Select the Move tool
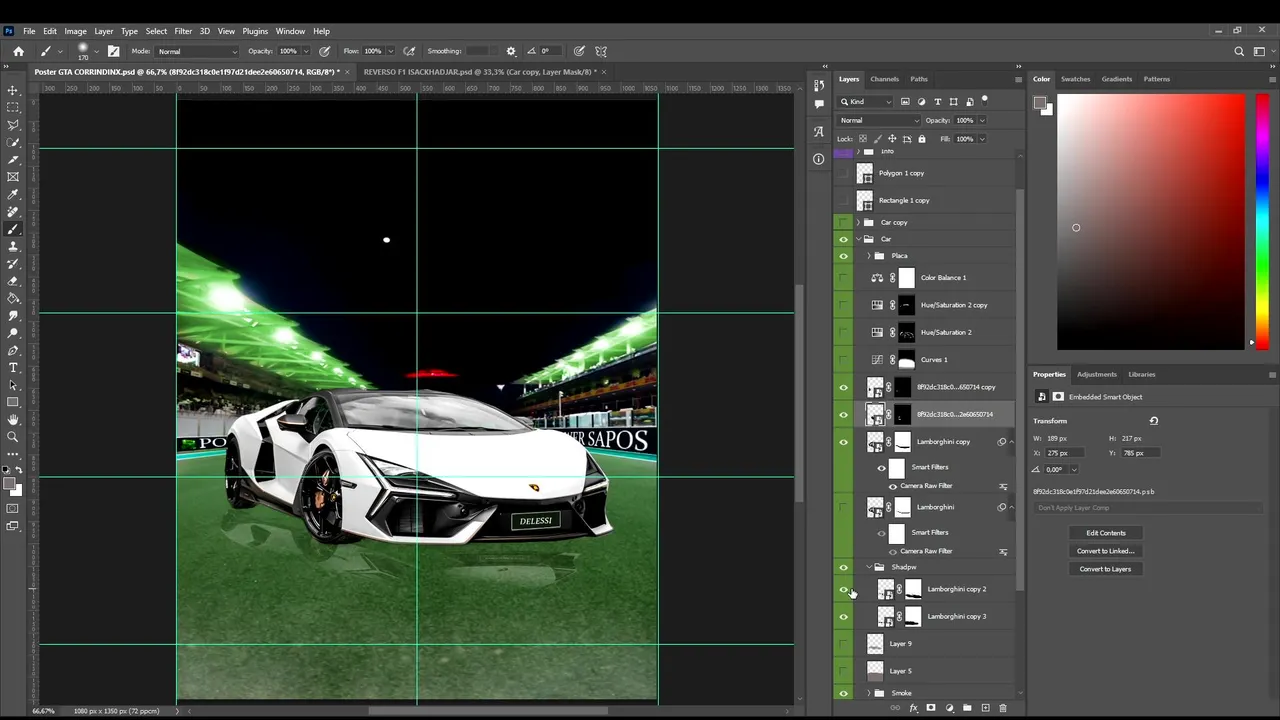1280x720 pixels. [x=13, y=90]
